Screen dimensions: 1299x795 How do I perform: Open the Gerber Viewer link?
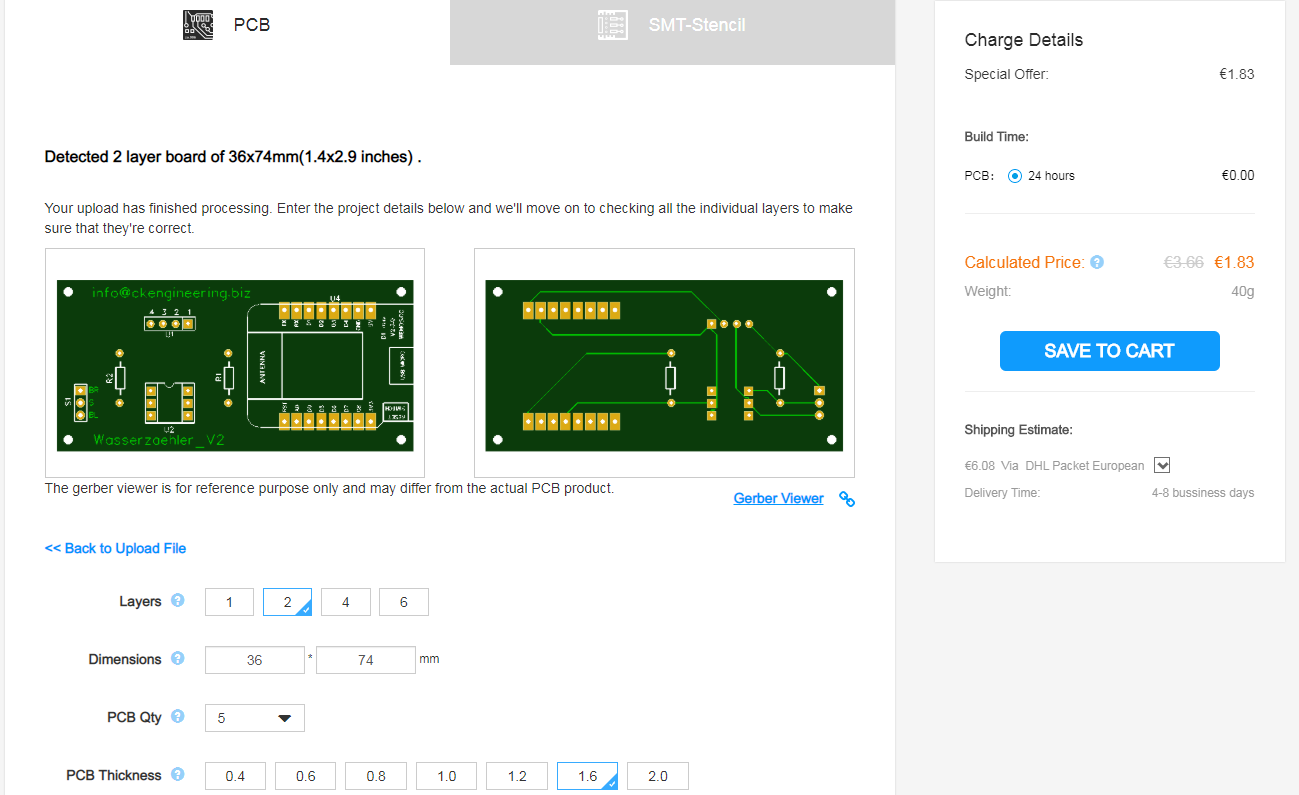[779, 498]
